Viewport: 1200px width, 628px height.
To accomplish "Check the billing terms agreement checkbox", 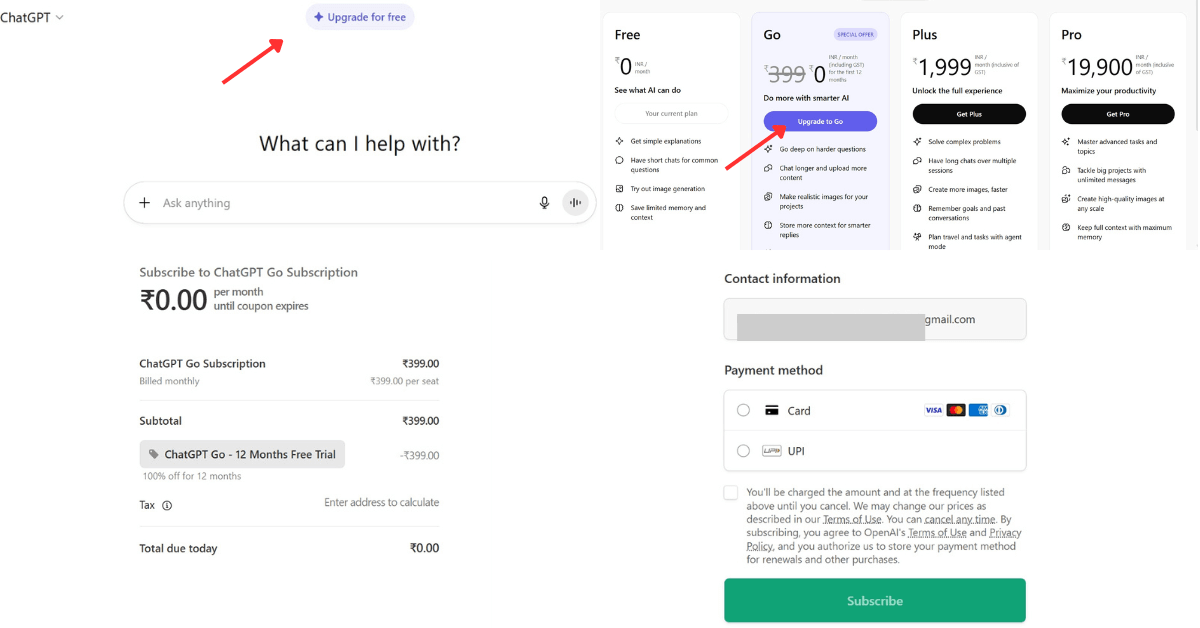I will click(x=730, y=491).
